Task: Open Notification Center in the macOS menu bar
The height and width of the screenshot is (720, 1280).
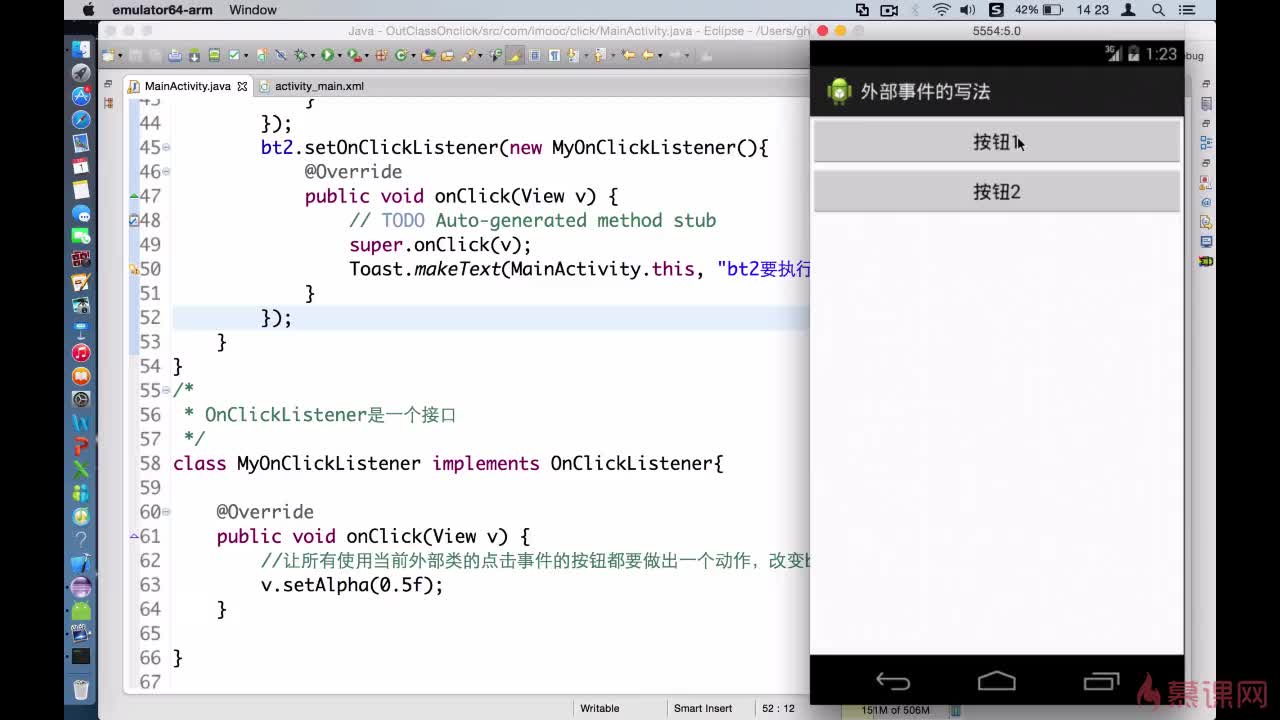Action: tap(1188, 10)
